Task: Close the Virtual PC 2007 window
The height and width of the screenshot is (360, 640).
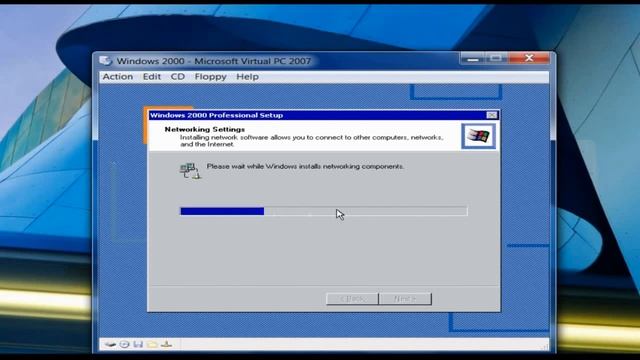Action: pos(529,58)
